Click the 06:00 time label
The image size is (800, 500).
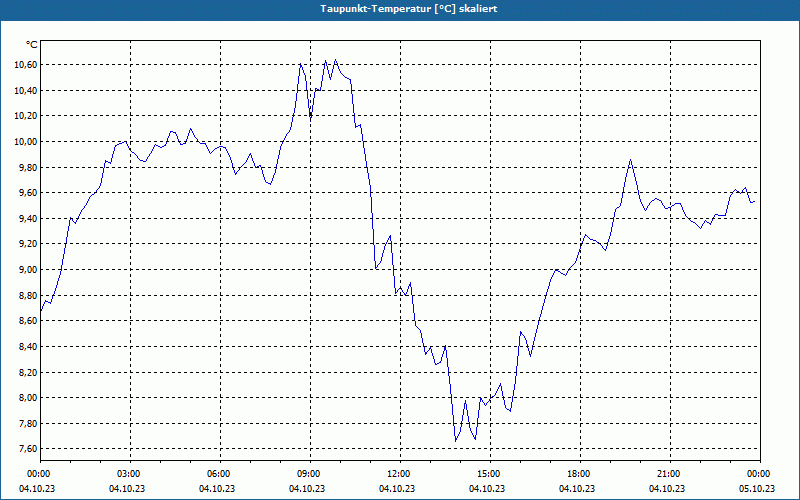tap(217, 474)
